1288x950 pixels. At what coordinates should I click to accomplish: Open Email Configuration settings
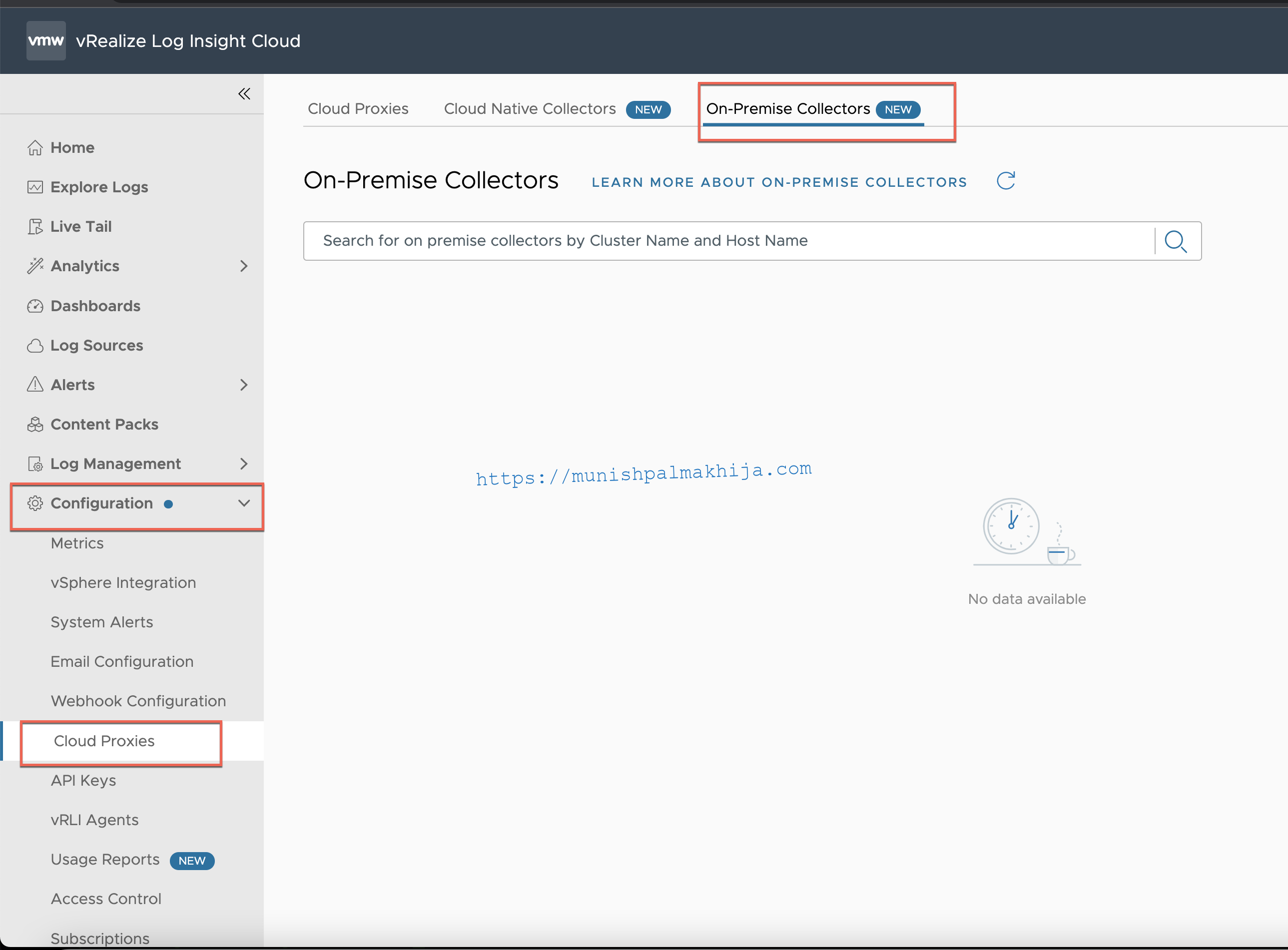click(122, 662)
